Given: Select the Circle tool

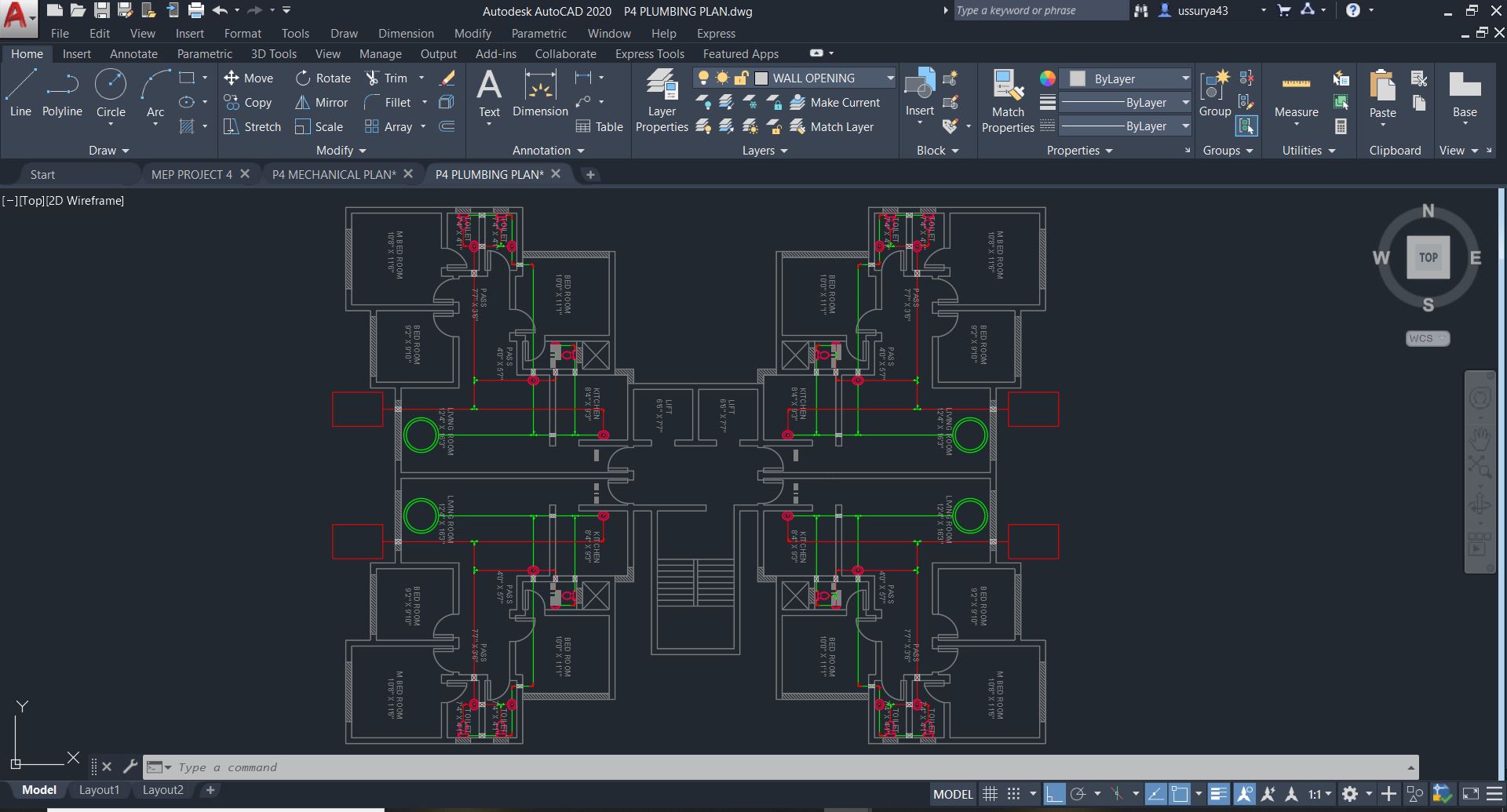Looking at the screenshot, I should pos(111,93).
